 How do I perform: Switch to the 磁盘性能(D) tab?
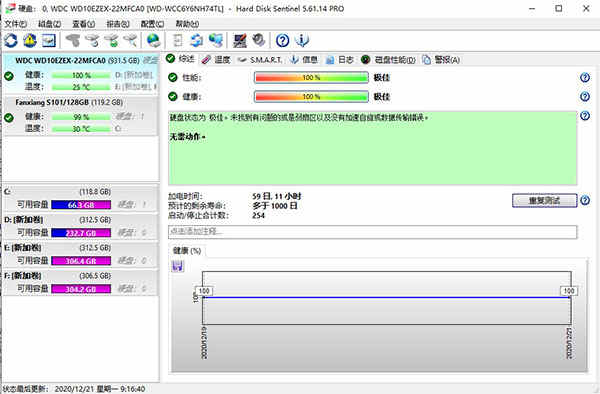(x=388, y=60)
